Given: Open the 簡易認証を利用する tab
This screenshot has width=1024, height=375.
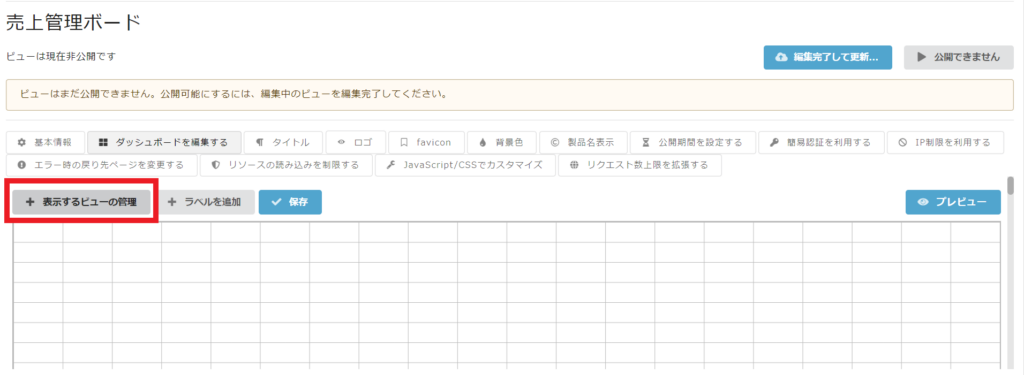Looking at the screenshot, I should pyautogui.click(x=821, y=142).
